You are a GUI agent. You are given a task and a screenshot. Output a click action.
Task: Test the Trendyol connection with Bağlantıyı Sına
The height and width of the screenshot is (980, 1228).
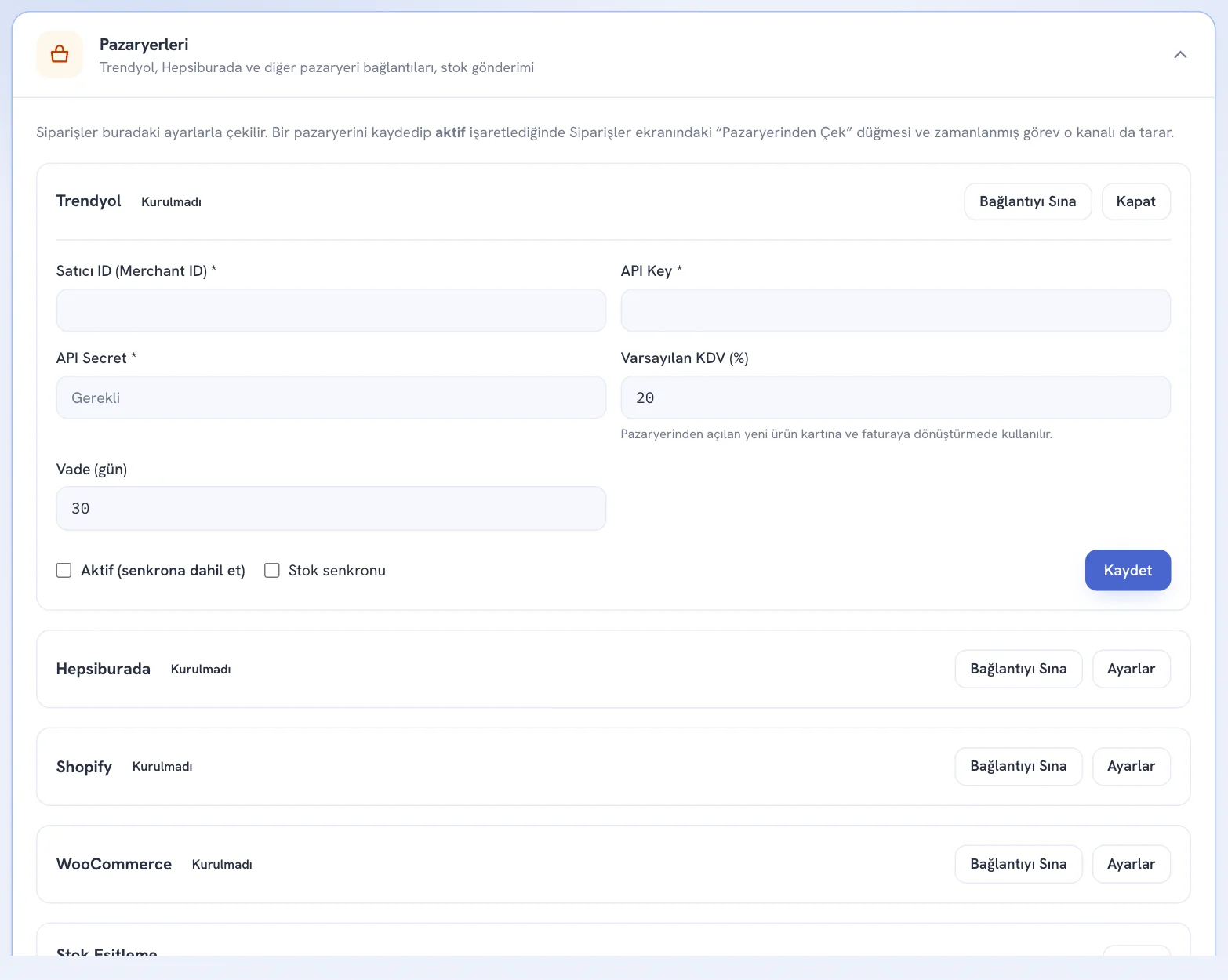(1027, 201)
